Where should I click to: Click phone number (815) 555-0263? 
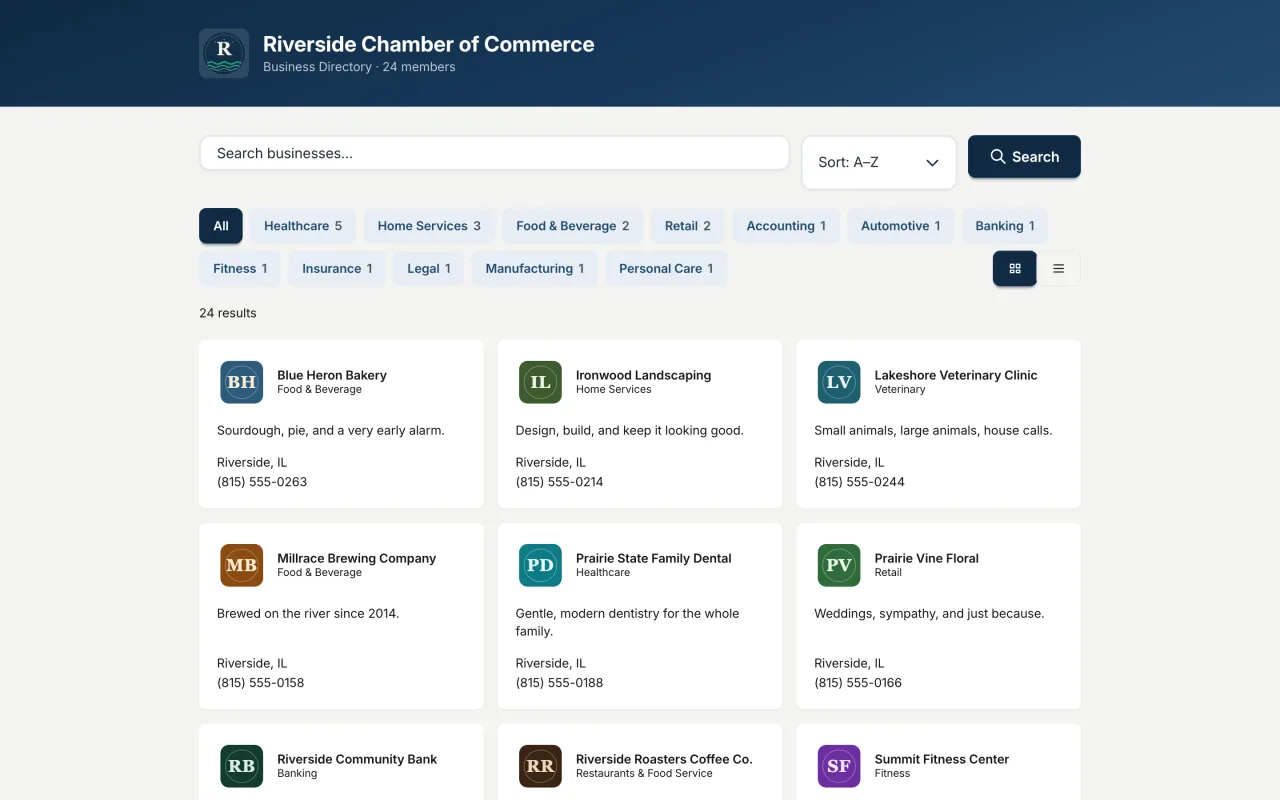262,482
